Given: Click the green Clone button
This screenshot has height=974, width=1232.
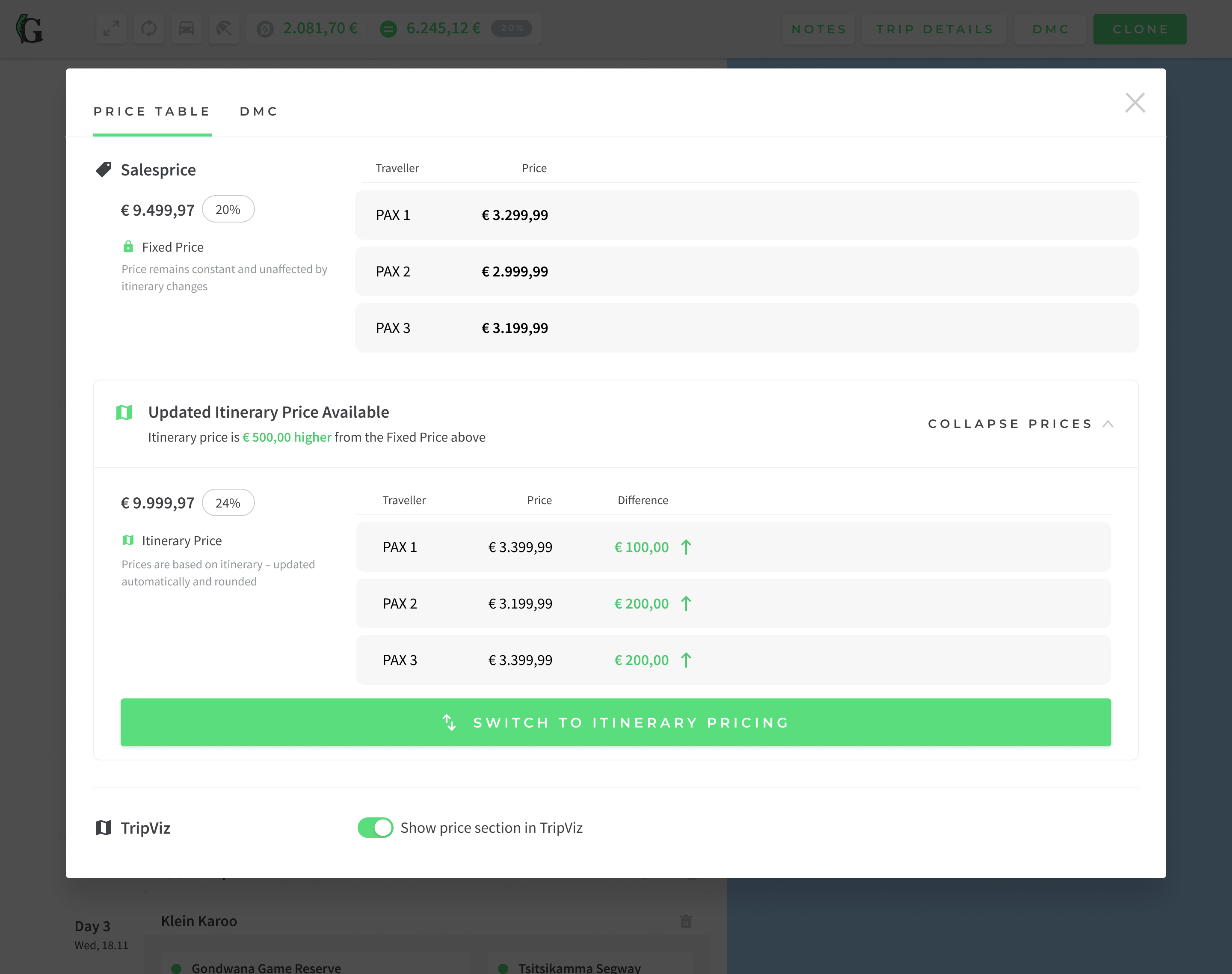Looking at the screenshot, I should tap(1140, 29).
